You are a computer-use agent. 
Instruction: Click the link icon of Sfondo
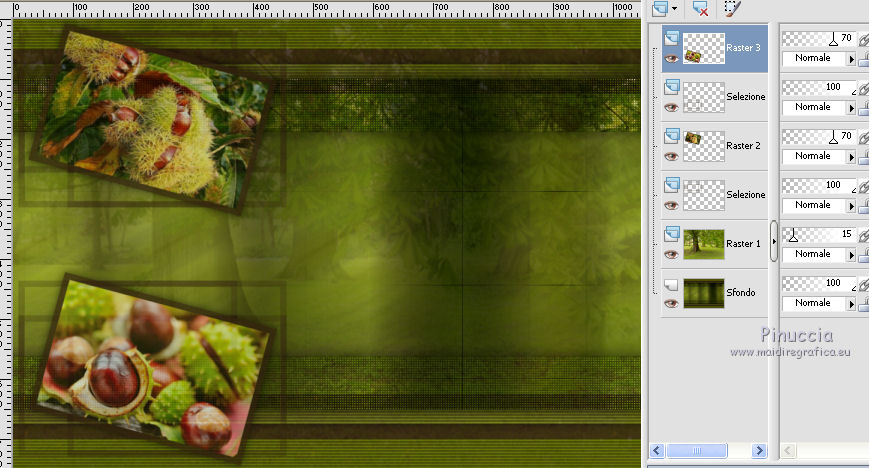863,284
